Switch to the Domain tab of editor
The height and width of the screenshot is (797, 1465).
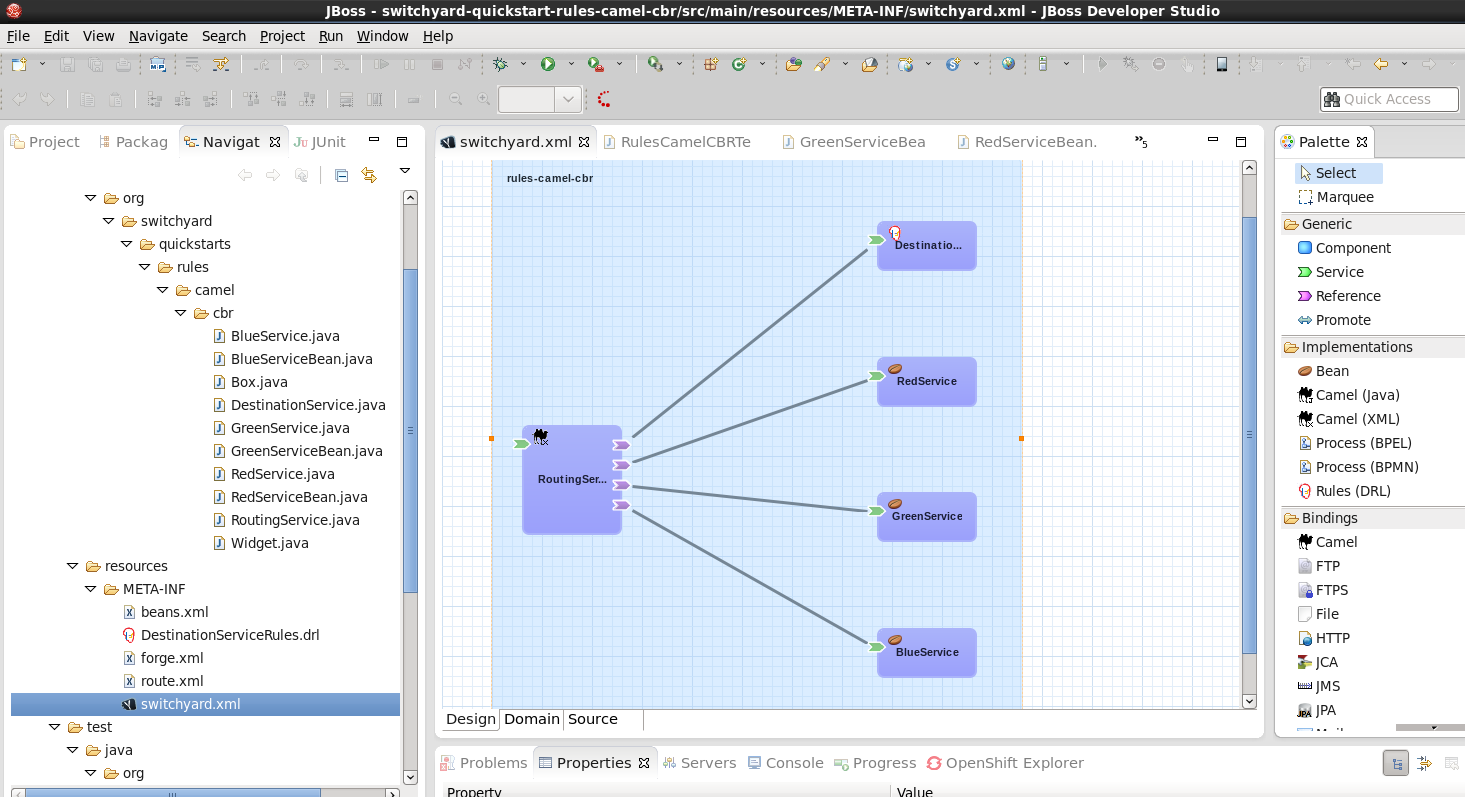click(532, 719)
